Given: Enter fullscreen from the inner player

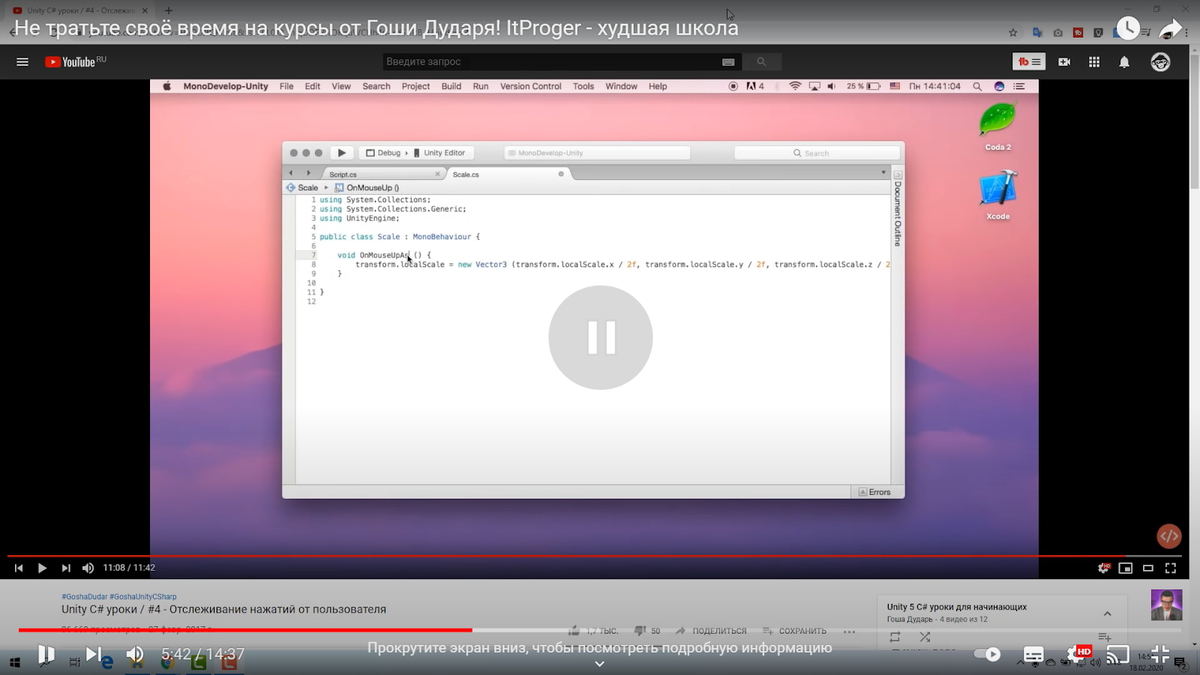Looking at the screenshot, I should click(x=1171, y=568).
